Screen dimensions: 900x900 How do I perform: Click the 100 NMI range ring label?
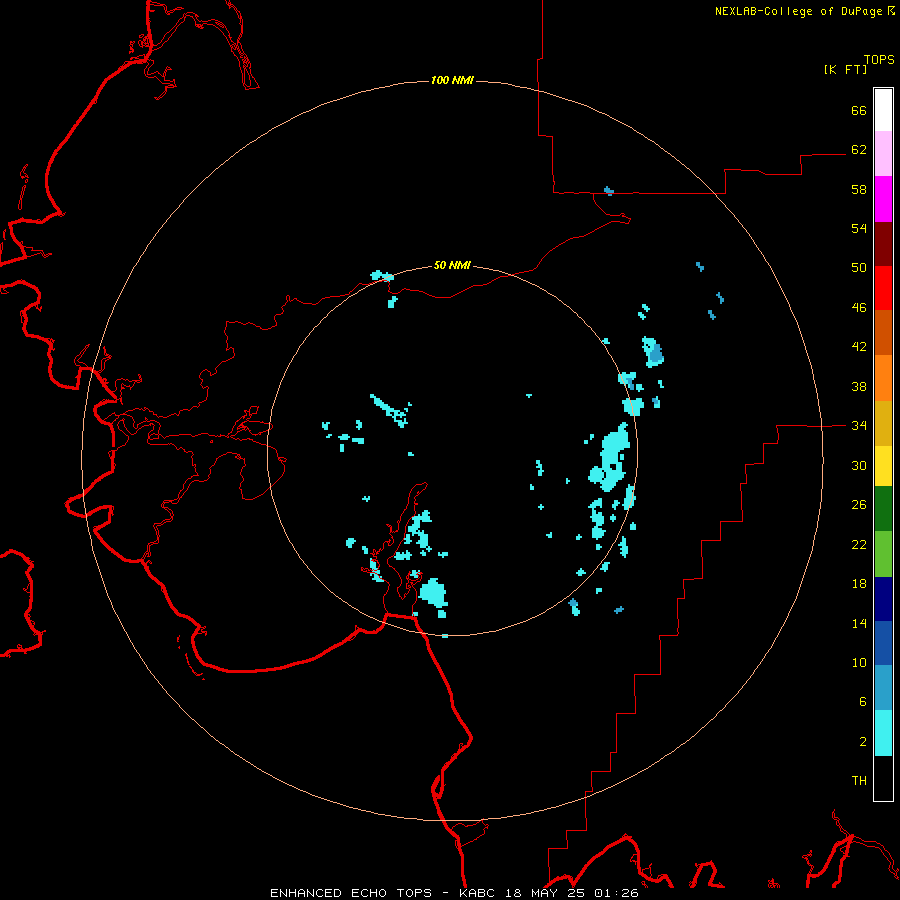452,80
